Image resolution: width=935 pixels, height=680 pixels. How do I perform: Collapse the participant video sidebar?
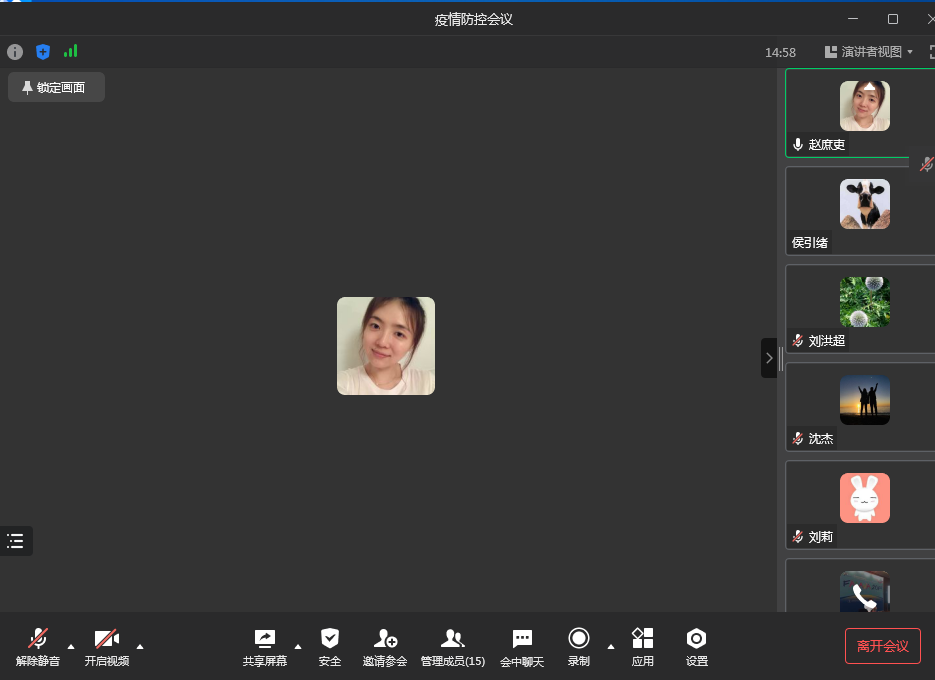[768, 357]
